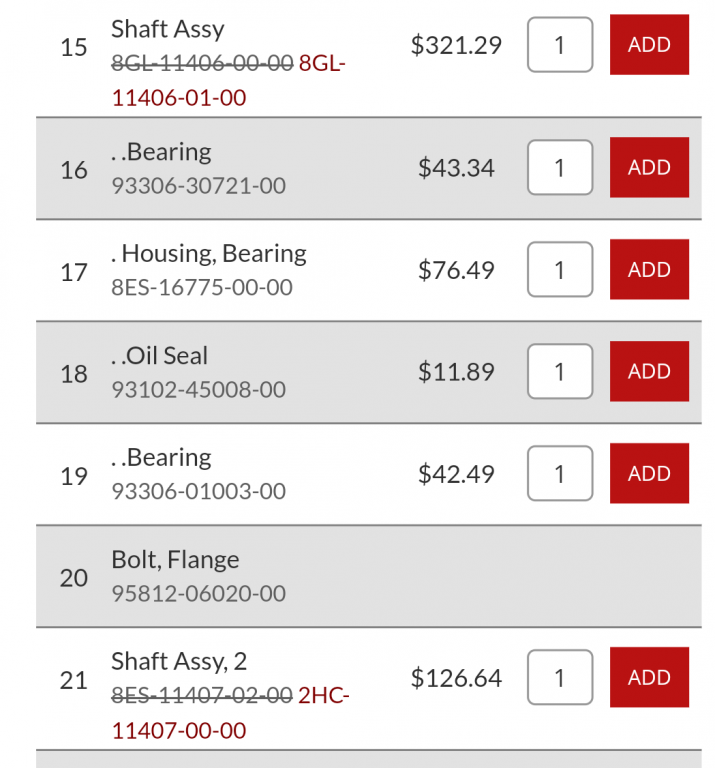The width and height of the screenshot is (715, 768).
Task: Focus the quantity box for the $43.34 Bearing
Action: coord(560,168)
